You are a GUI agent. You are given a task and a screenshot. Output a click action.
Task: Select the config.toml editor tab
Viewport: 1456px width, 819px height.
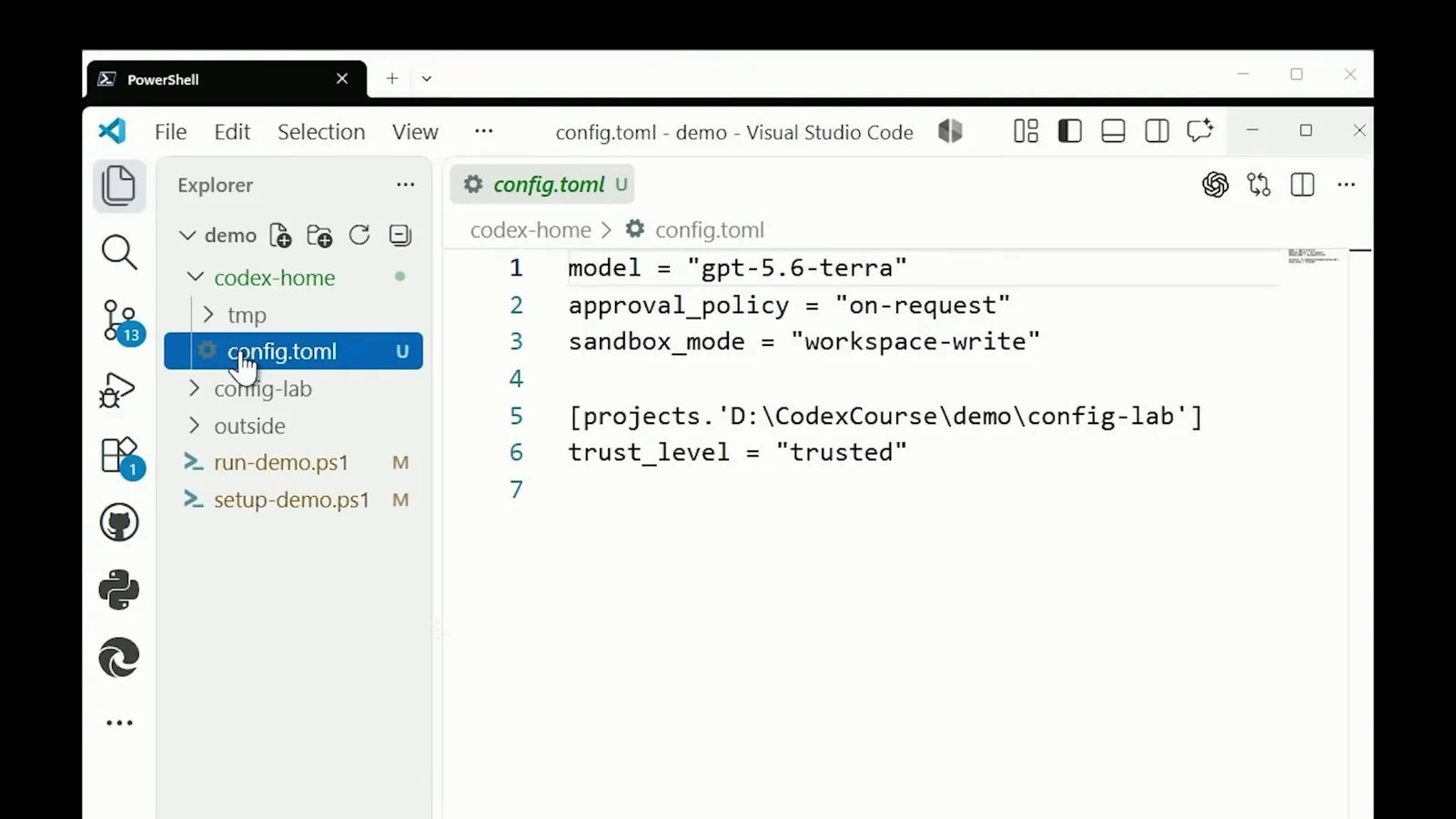543,185
